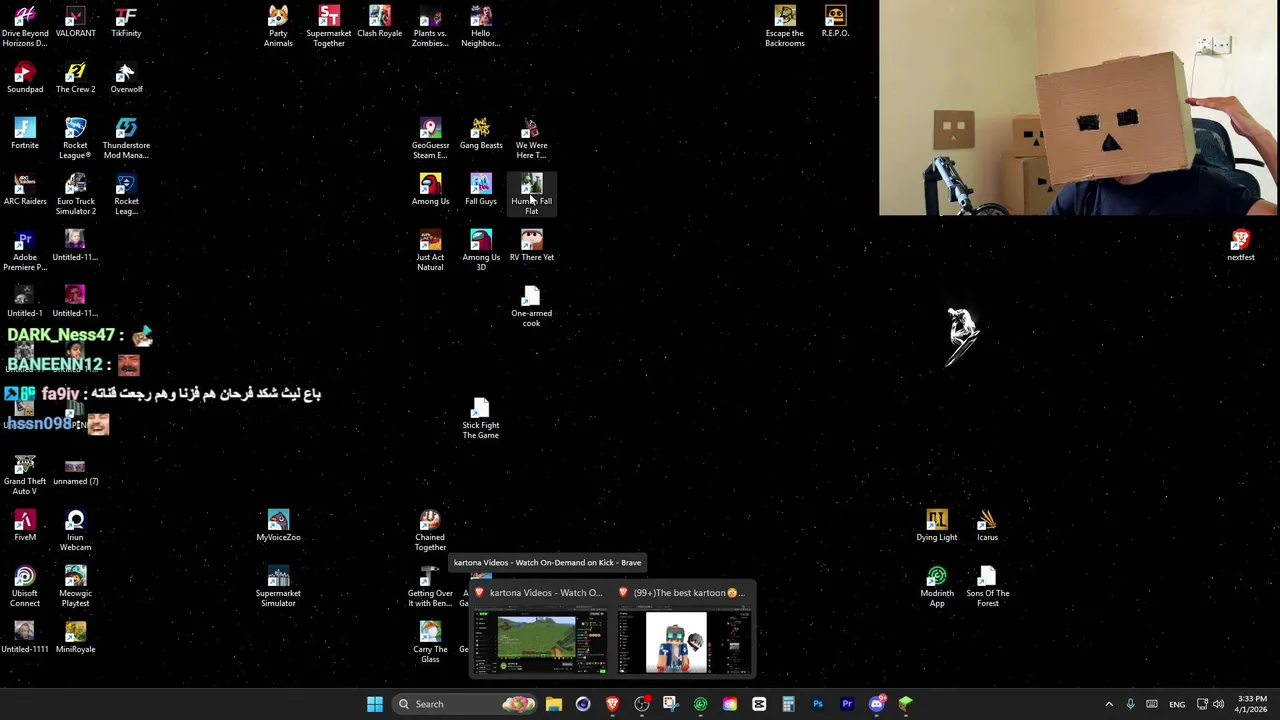Screen dimensions: 1280x720
Task: Select Just Act Natural icon
Action: (x=430, y=251)
